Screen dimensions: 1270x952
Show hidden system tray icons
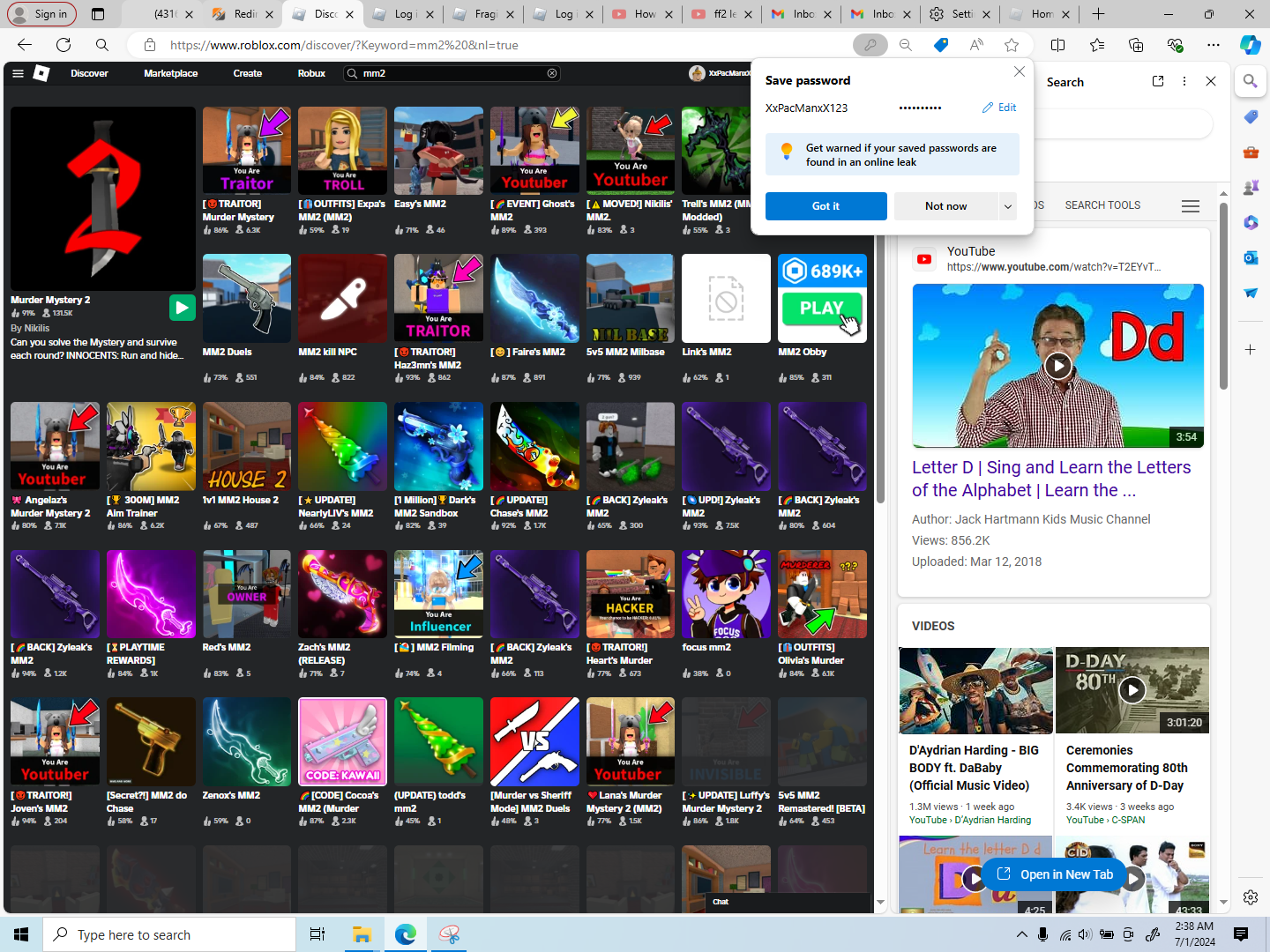(1022, 934)
